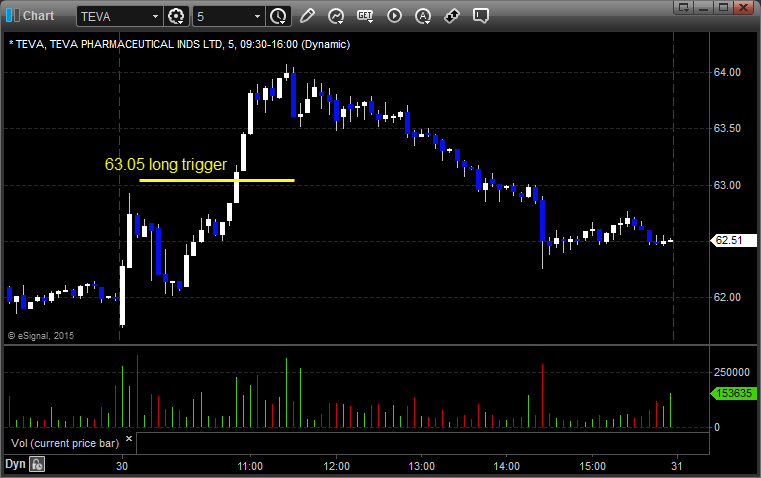
Task: Open the studies indicator menu
Action: [x=336, y=16]
